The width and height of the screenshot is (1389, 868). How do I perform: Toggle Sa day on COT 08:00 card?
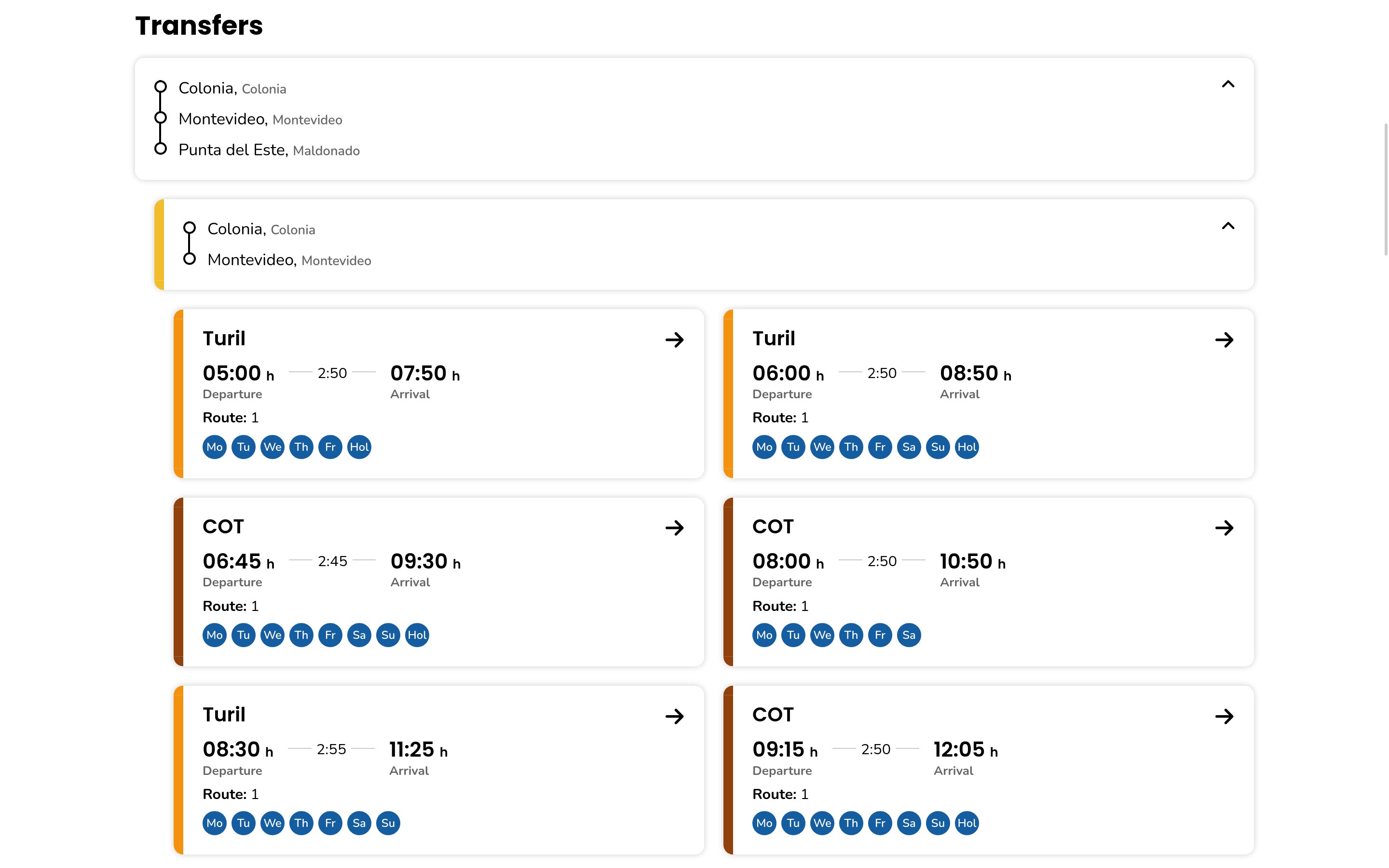pyautogui.click(x=909, y=635)
